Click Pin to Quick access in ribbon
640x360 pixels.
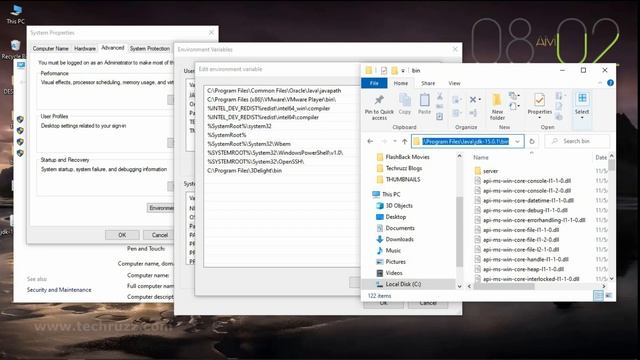379,107
